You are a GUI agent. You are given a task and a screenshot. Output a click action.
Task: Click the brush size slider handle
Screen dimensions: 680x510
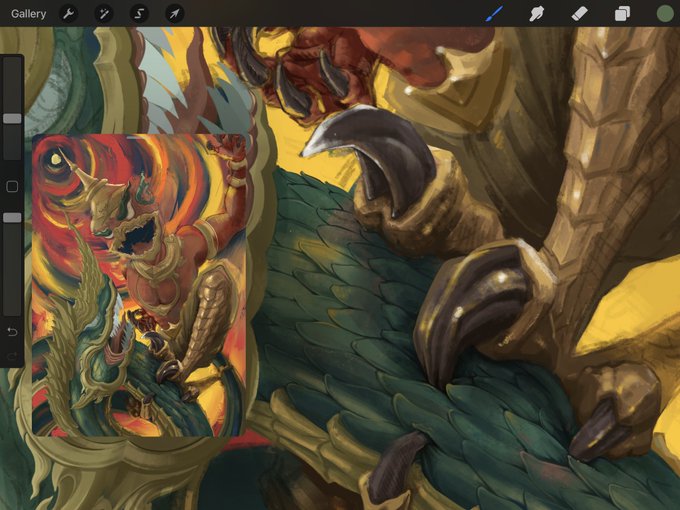click(12, 118)
